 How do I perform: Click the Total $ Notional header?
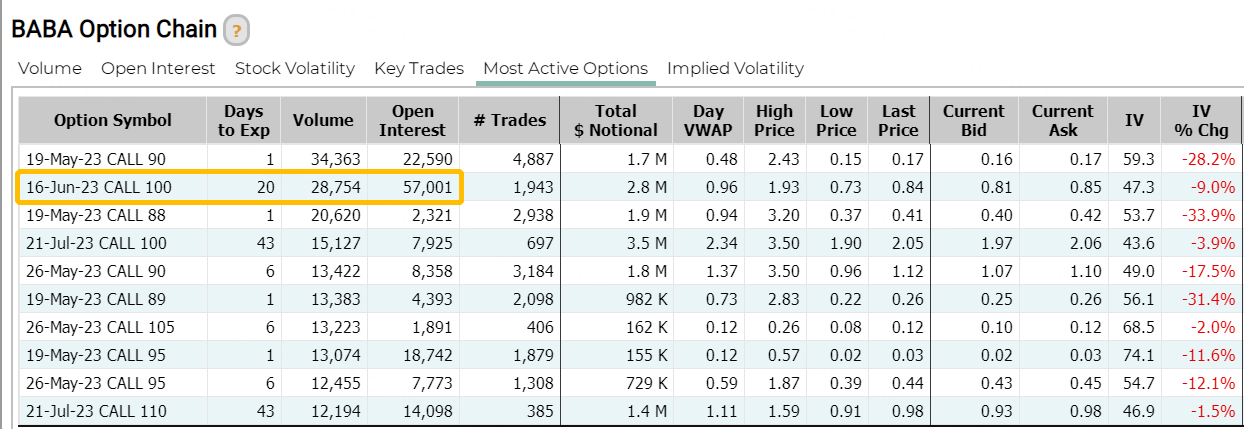(615, 120)
